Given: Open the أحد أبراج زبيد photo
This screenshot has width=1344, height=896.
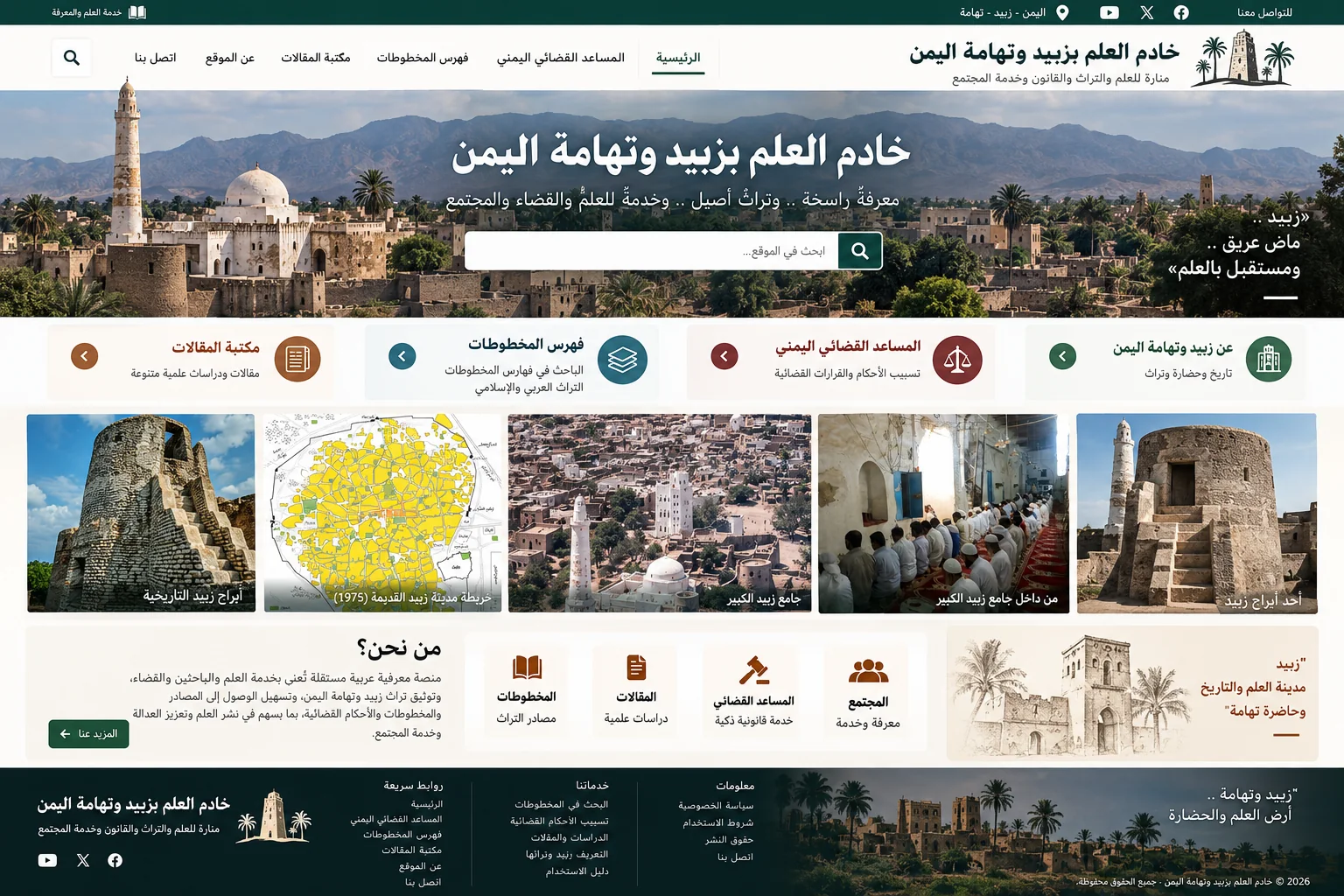Looking at the screenshot, I should [x=1197, y=514].
